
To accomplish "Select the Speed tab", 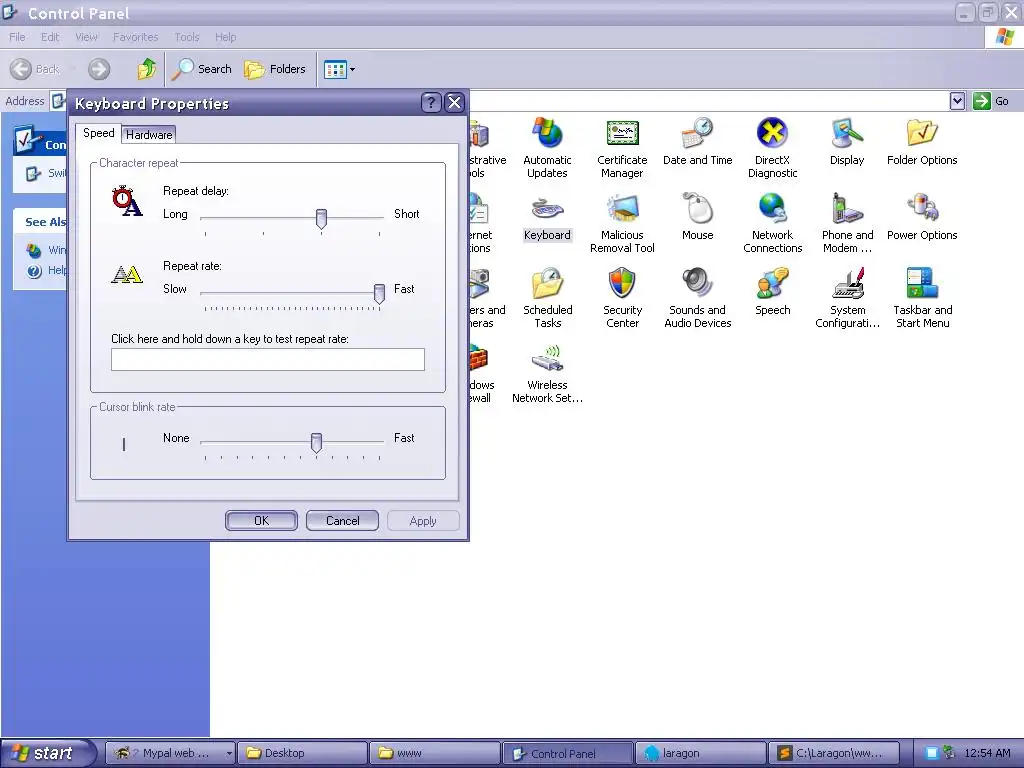I will coord(99,133).
